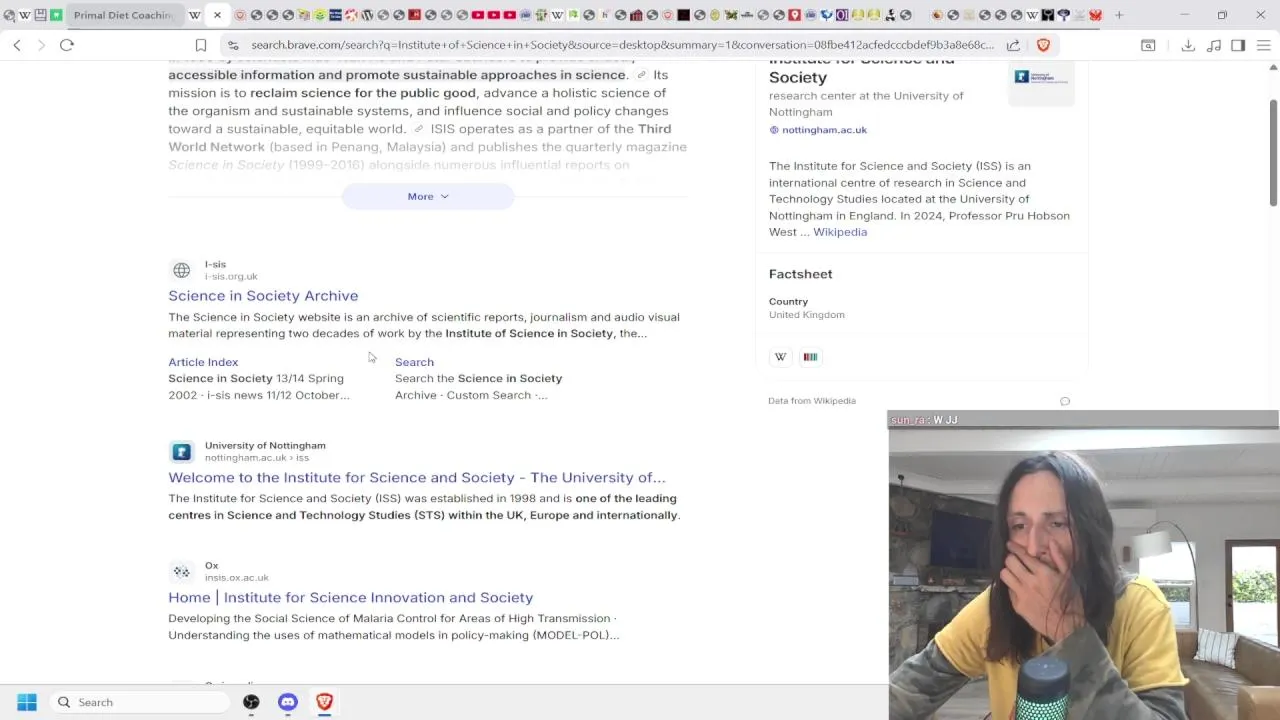Click the address bar URL field

(622, 45)
